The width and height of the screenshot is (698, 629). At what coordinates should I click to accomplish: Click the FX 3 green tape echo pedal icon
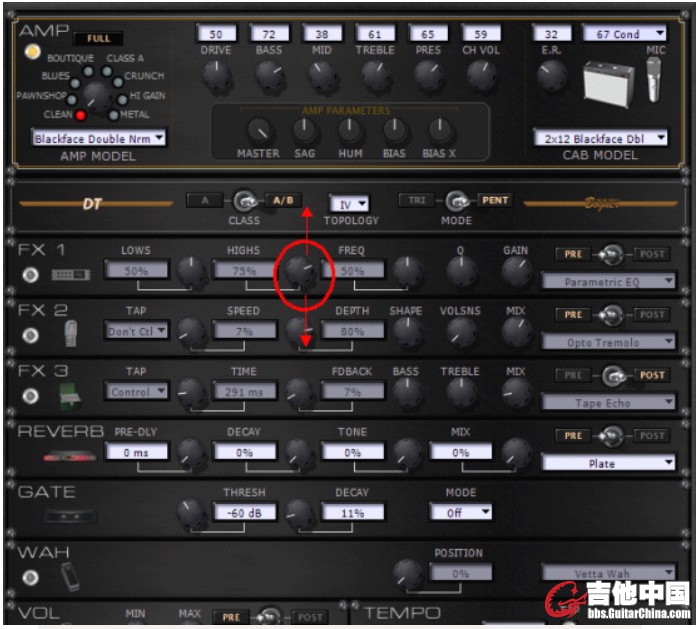70,395
